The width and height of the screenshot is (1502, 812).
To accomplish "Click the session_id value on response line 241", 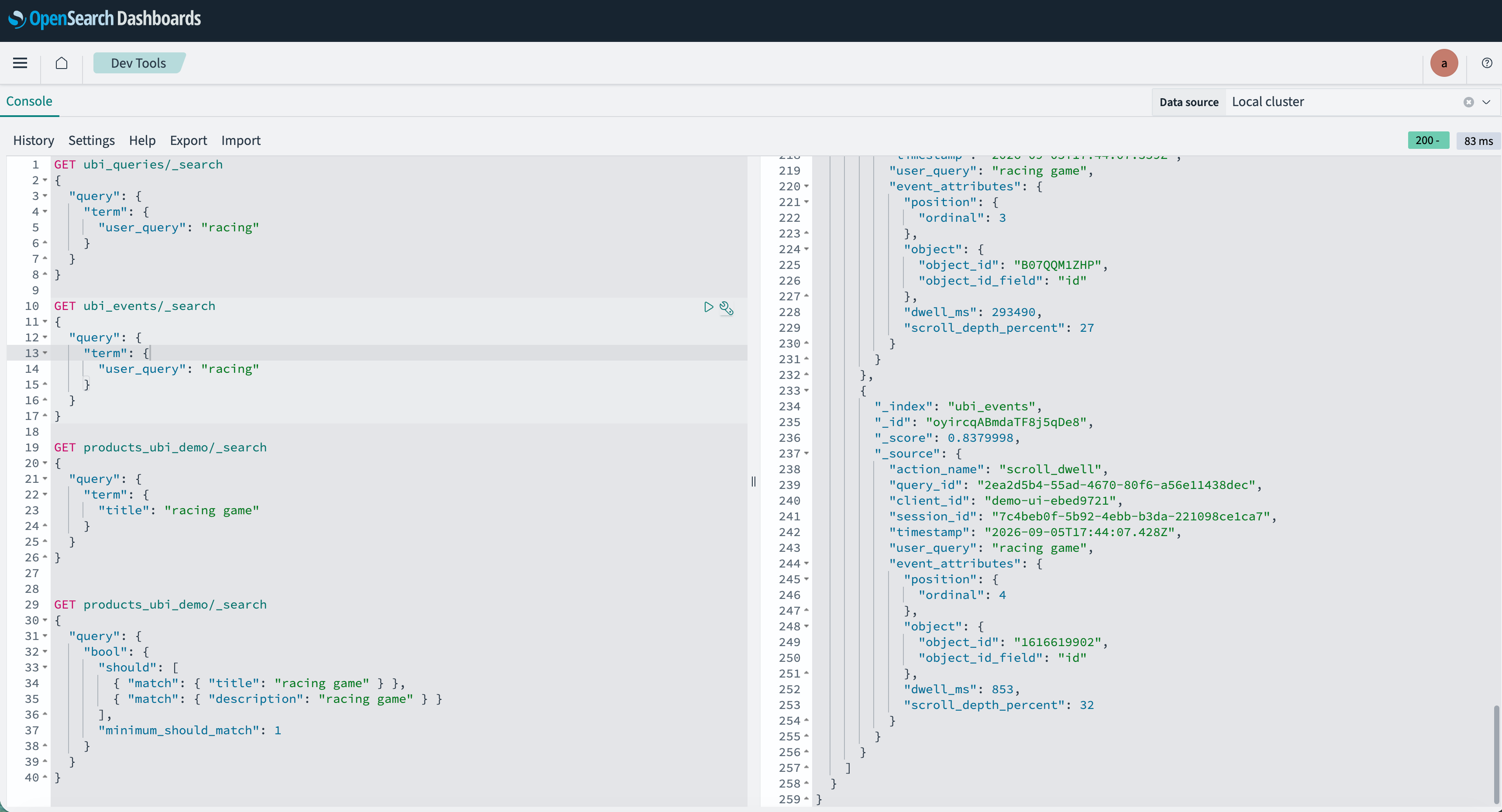I will pos(1130,517).
